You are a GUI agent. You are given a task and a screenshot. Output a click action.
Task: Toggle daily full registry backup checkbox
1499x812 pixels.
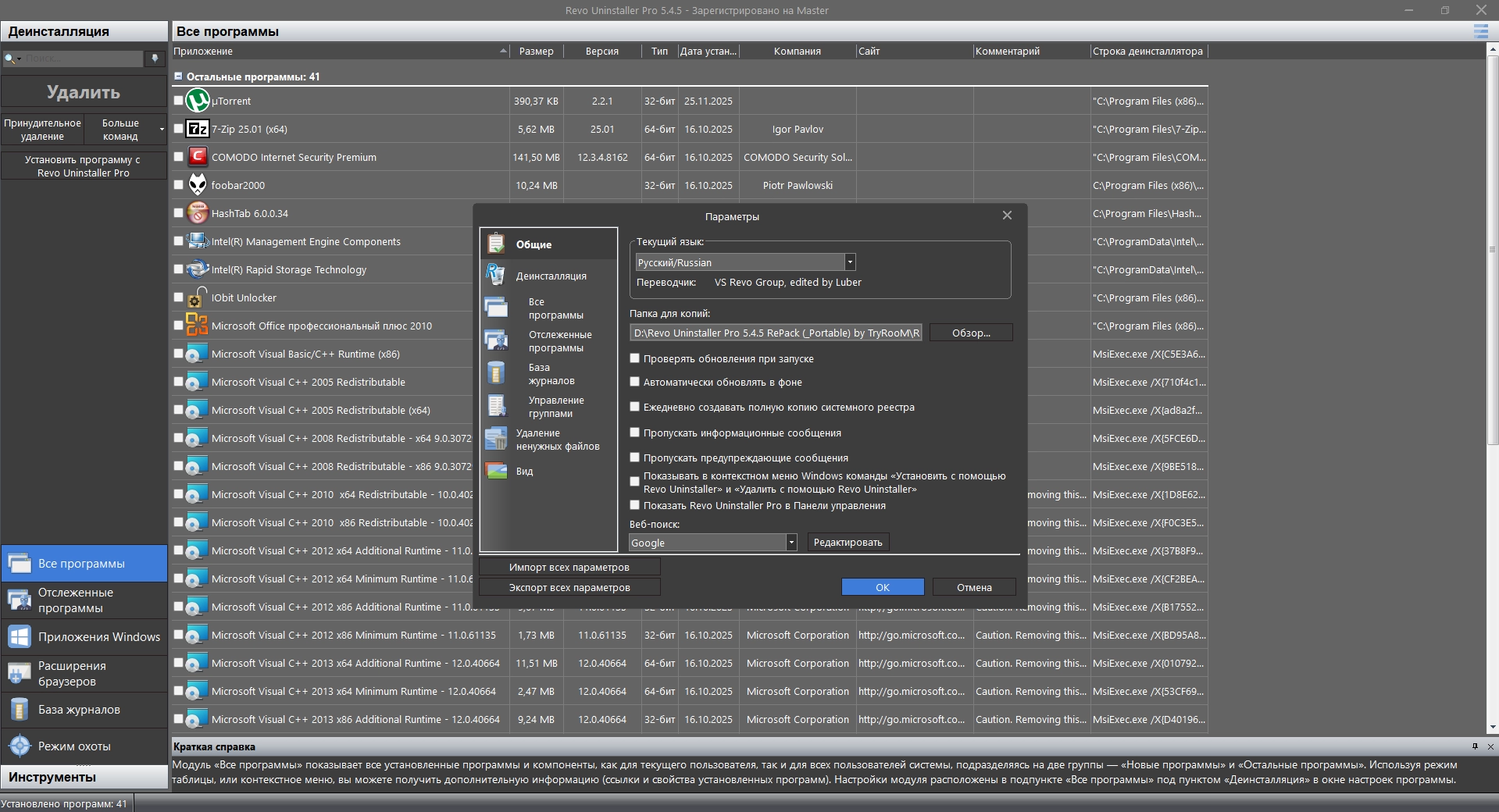[635, 407]
